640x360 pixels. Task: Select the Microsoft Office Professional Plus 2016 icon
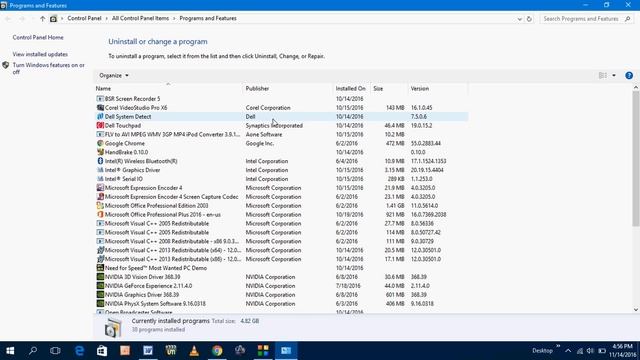coord(100,215)
